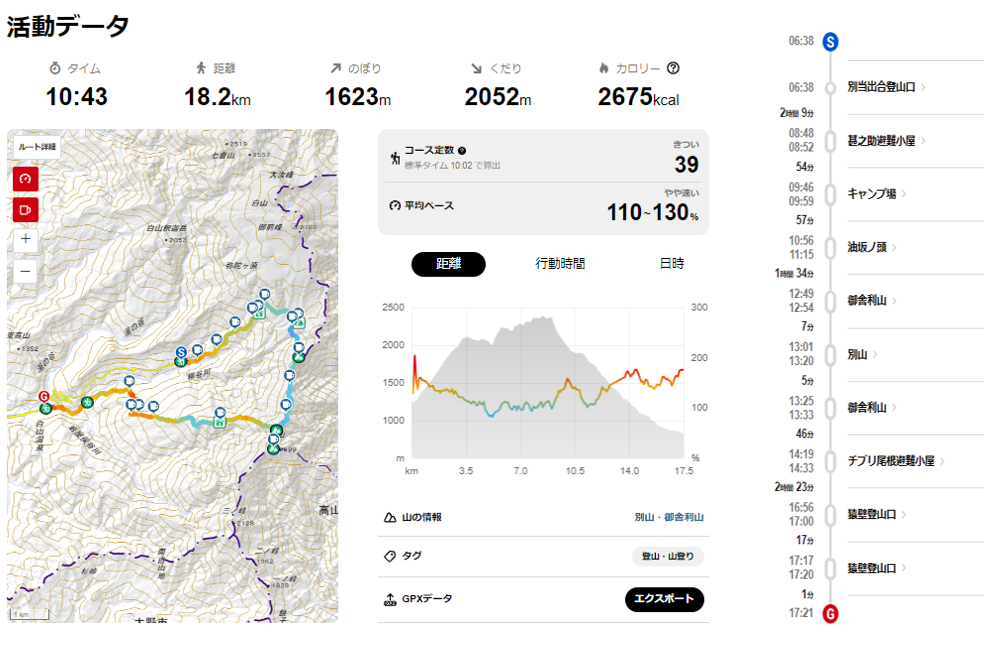
Task: Zoom out the map with minus button
Action: click(x=25, y=272)
